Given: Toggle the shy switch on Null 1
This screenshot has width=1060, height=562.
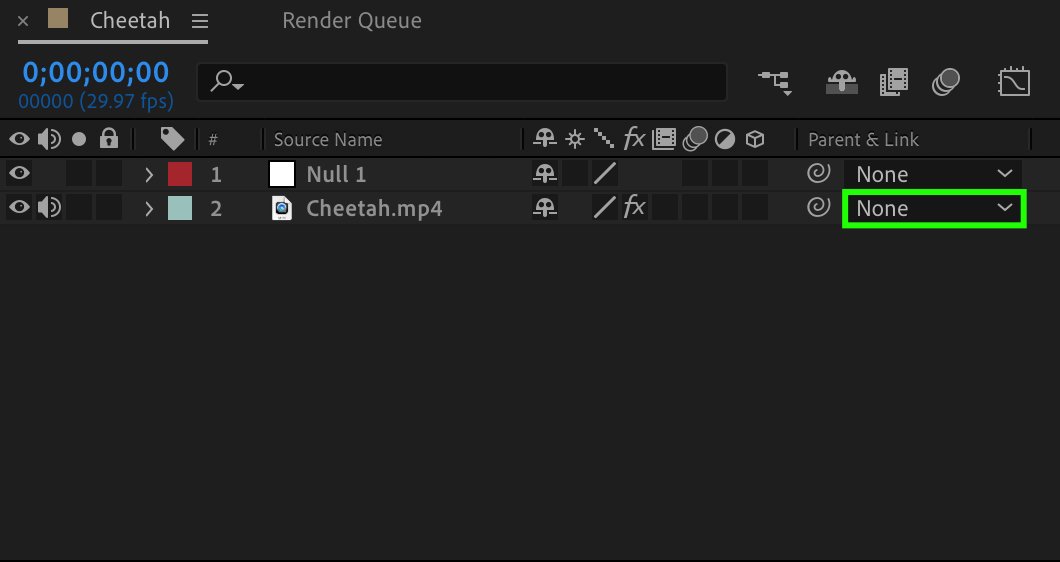Looking at the screenshot, I should (x=544, y=174).
